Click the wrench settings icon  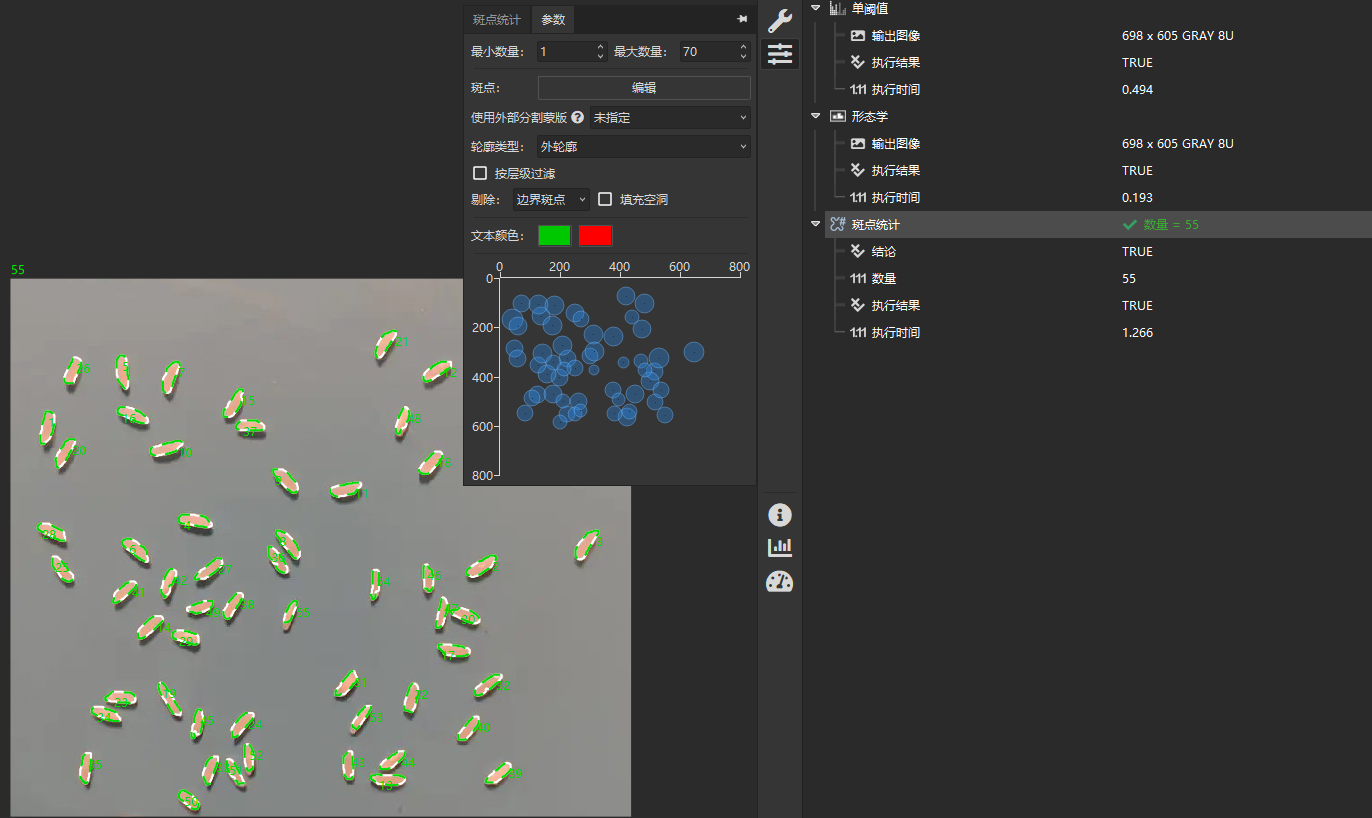coord(779,20)
